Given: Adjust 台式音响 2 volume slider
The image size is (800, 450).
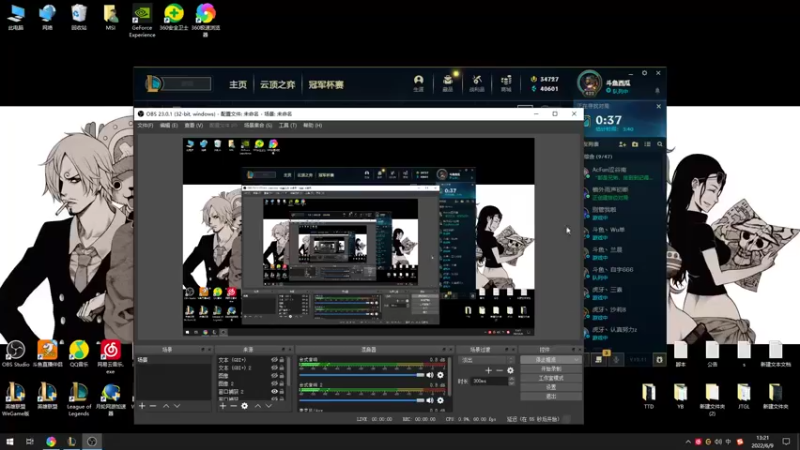Looking at the screenshot, I should pos(361,401).
